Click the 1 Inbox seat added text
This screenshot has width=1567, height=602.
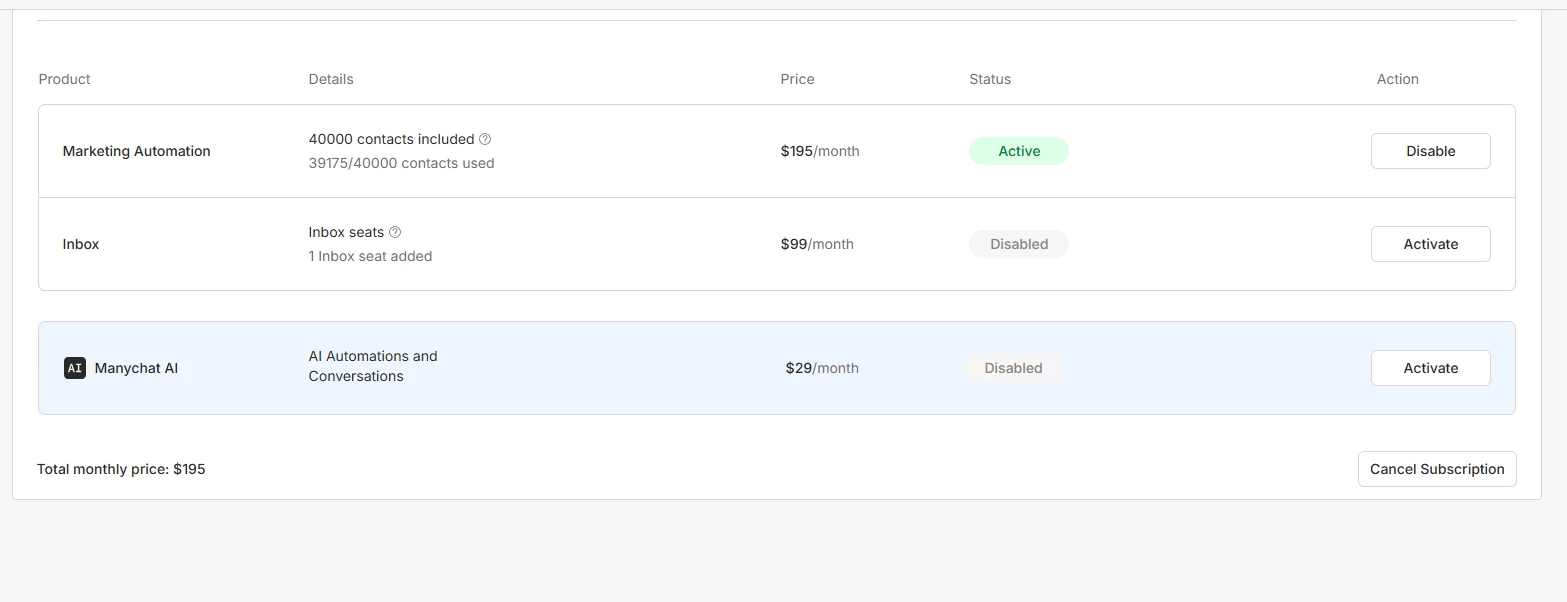370,256
